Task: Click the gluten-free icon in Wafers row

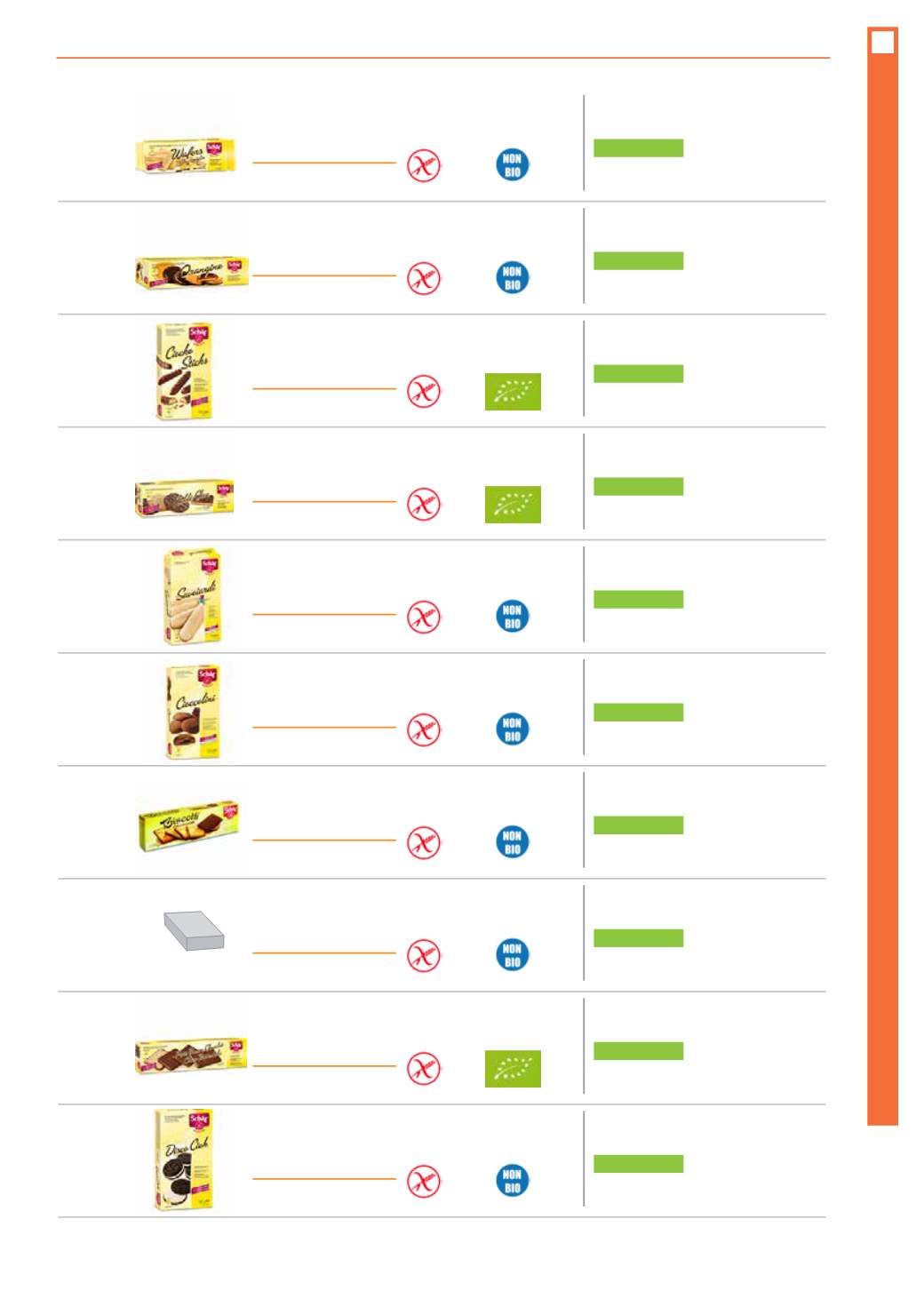Action: tap(424, 165)
